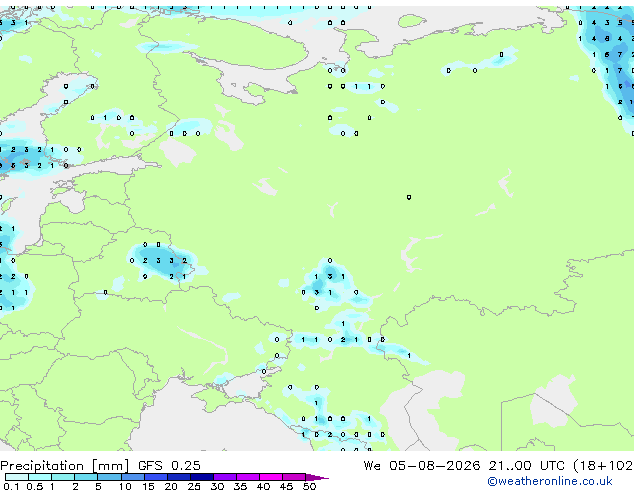This screenshot has width=634, height=490.
Task: Pick the 45–50 mm legend color swatch
Action: coord(294,477)
